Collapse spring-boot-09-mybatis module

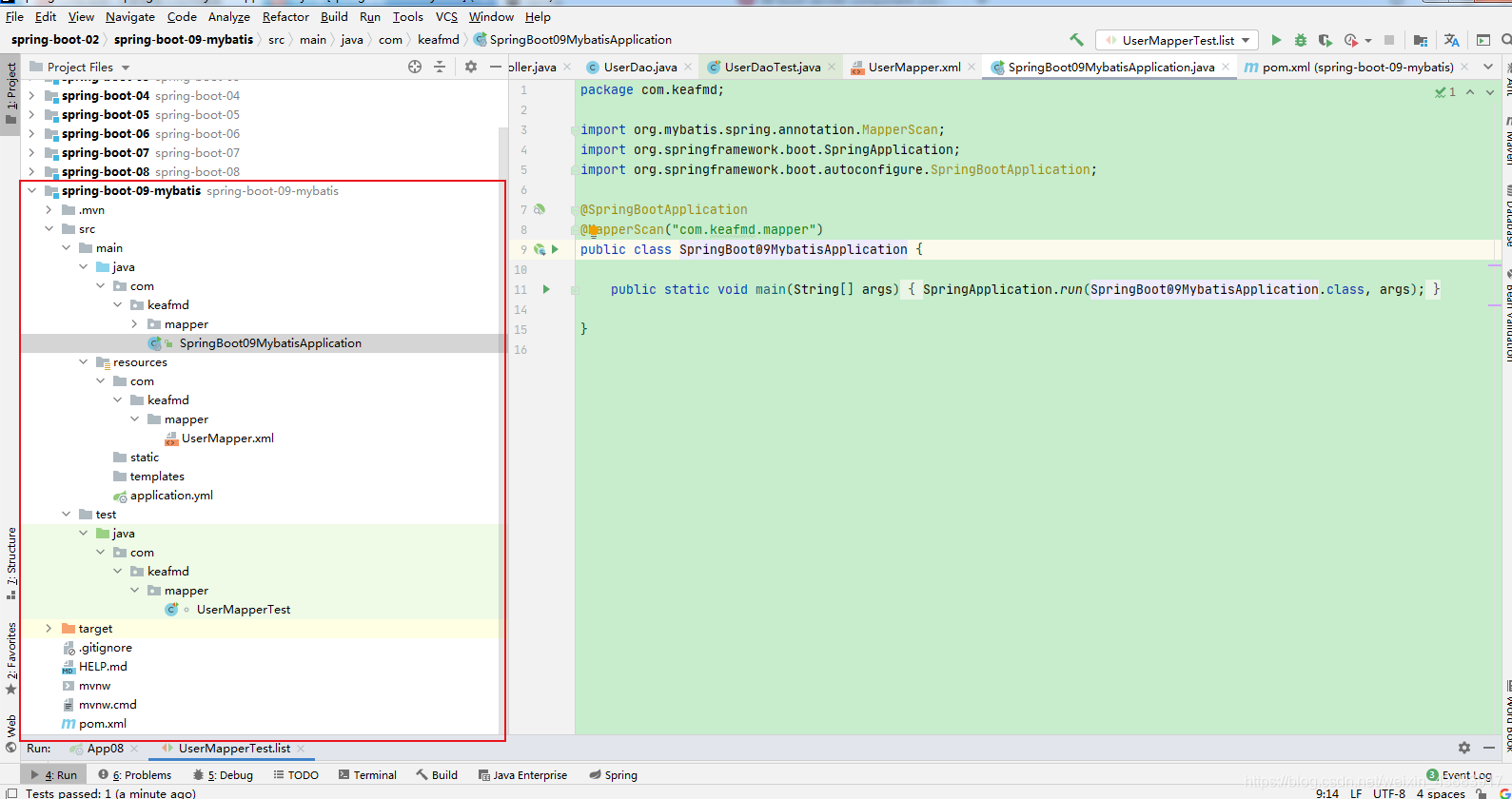point(31,190)
